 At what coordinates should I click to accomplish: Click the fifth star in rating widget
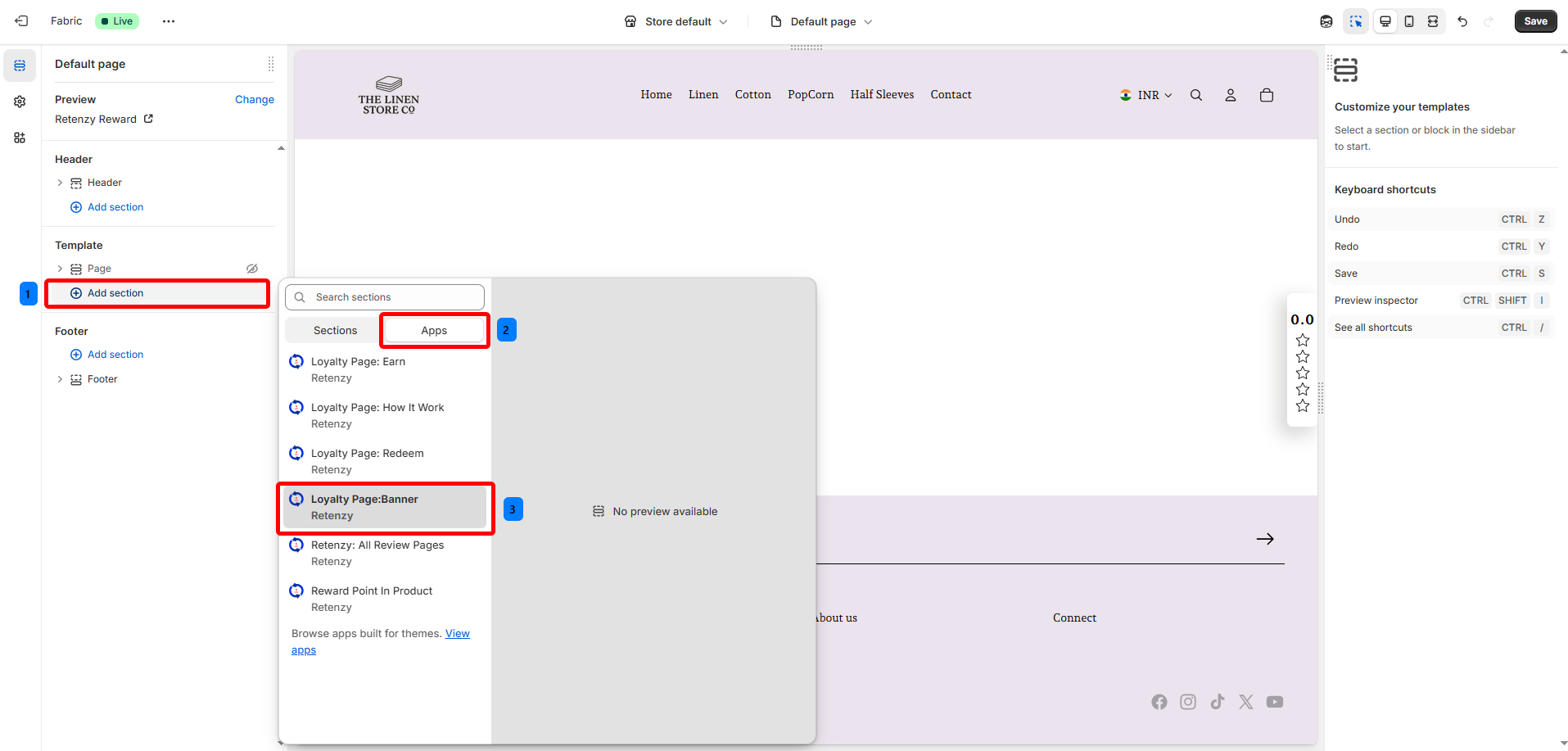tap(1303, 406)
